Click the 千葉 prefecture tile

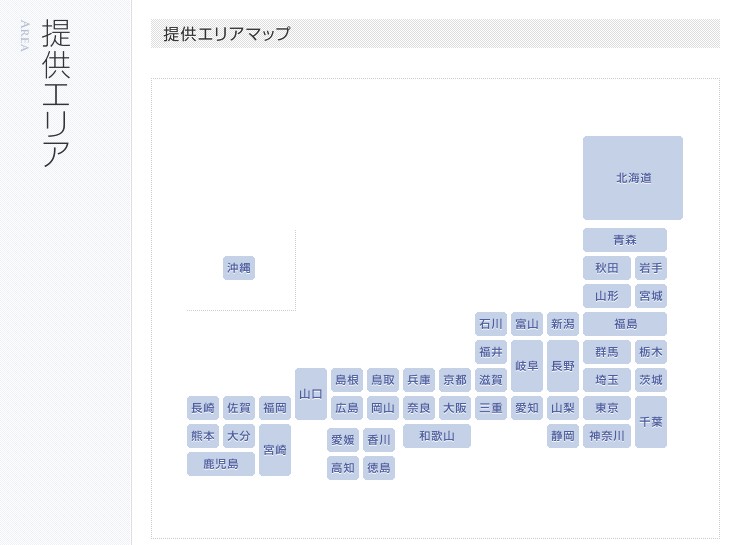[651, 422]
